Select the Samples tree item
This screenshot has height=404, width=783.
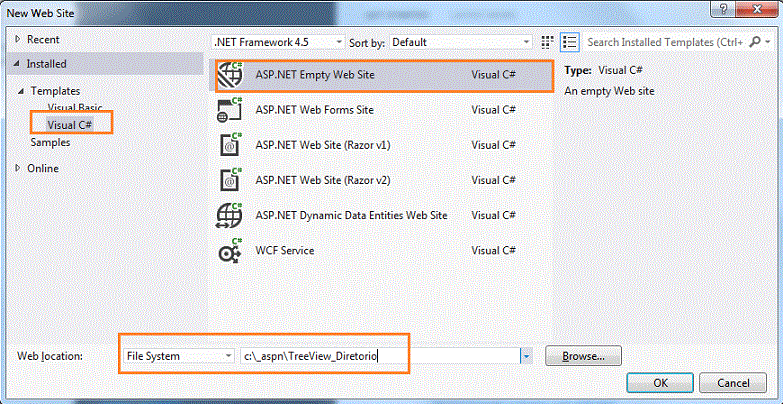point(50,142)
